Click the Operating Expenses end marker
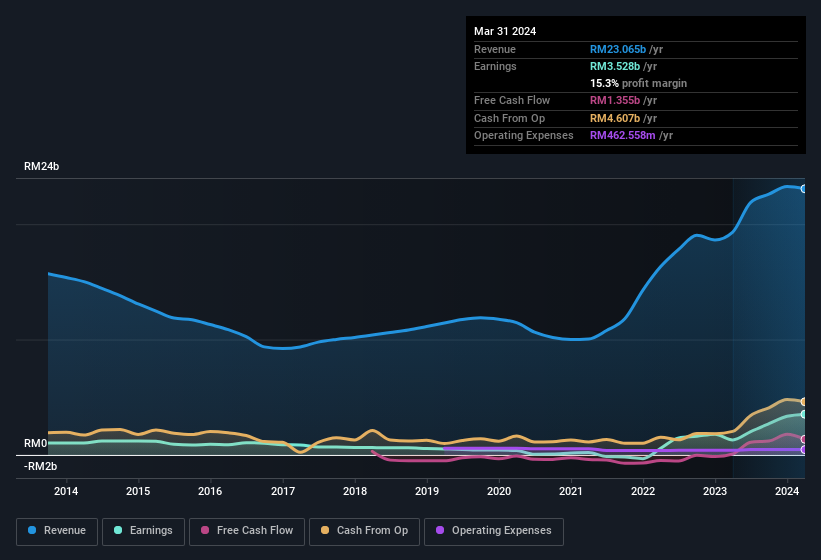Image resolution: width=821 pixels, height=560 pixels. (x=804, y=450)
